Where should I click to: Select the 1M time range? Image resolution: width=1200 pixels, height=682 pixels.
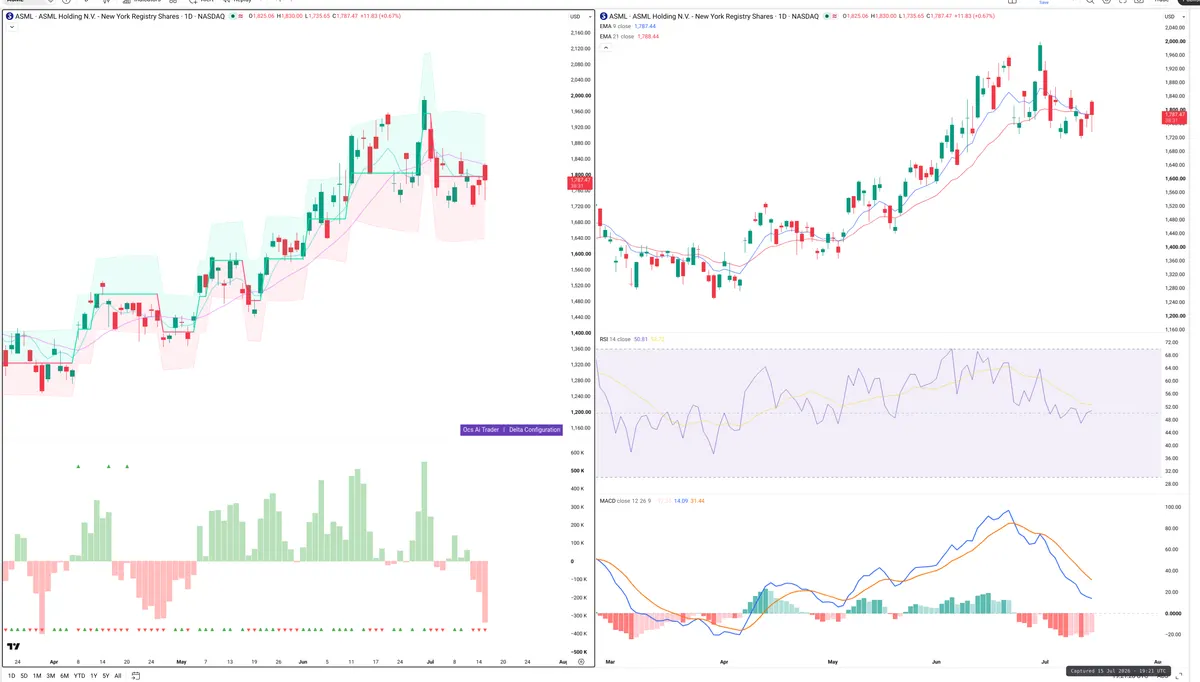(x=37, y=676)
